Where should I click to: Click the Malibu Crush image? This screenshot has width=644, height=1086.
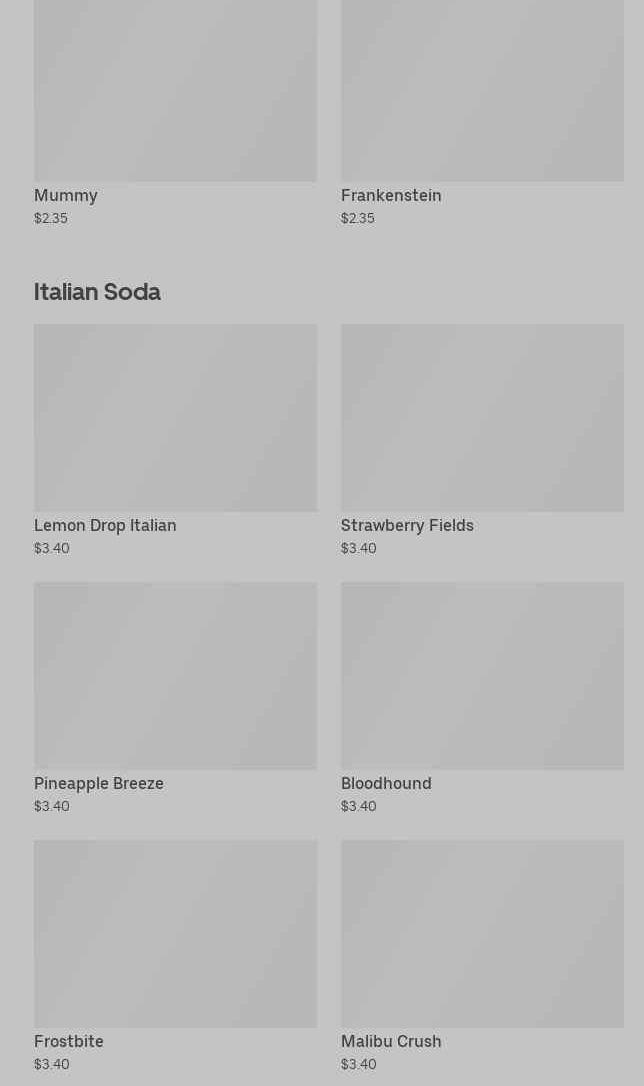(x=482, y=933)
